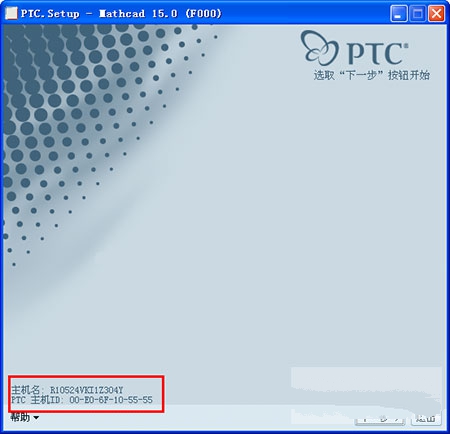Click the PTC 主机ID value 00-E0-6F-10-55-55
Viewport: 450px width, 434px height.
pos(111,400)
